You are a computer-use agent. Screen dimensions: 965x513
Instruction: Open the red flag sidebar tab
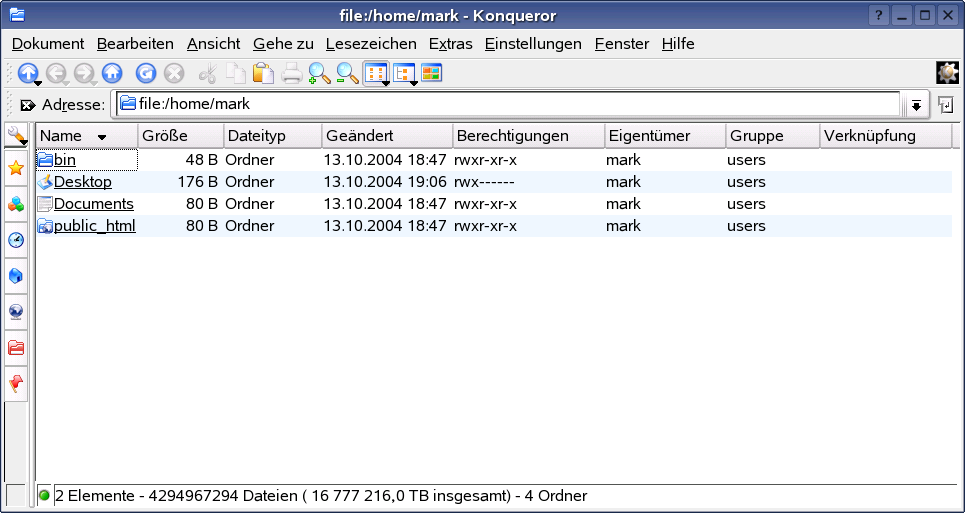[16, 384]
